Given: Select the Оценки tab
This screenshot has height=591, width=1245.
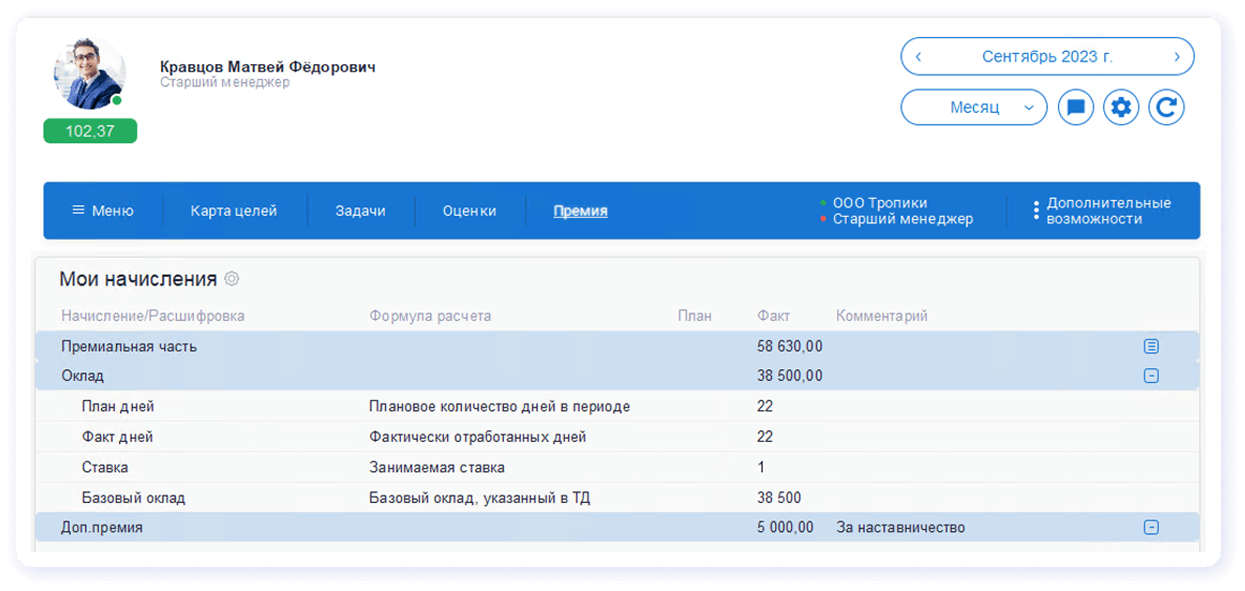Looking at the screenshot, I should (469, 210).
